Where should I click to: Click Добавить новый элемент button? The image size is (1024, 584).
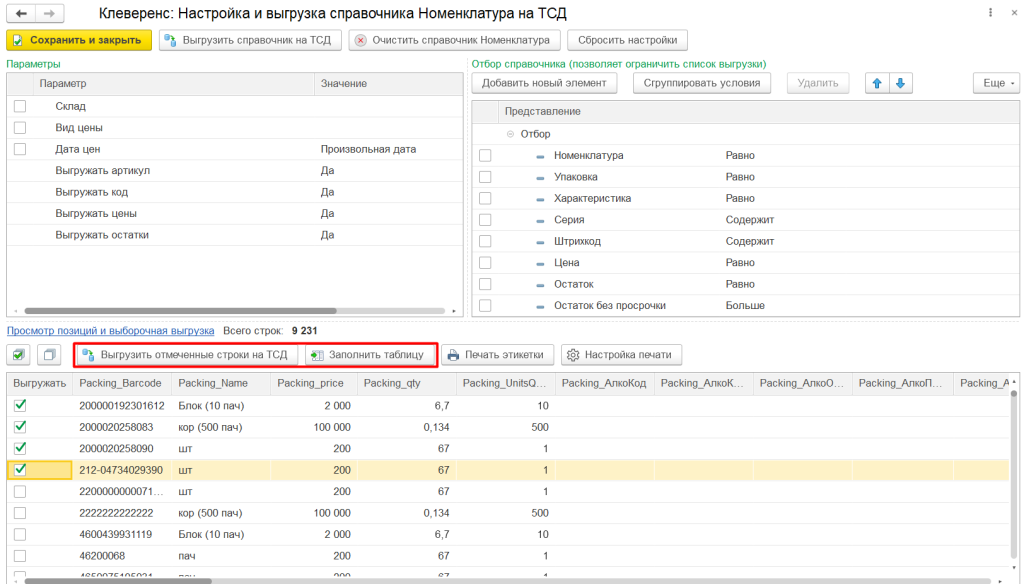pyautogui.click(x=545, y=83)
